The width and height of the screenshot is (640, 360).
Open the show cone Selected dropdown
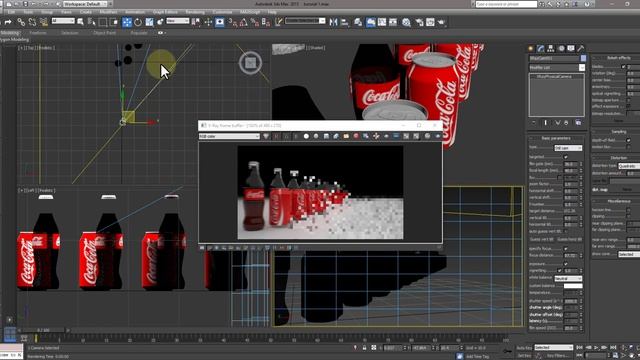[x=629, y=254]
